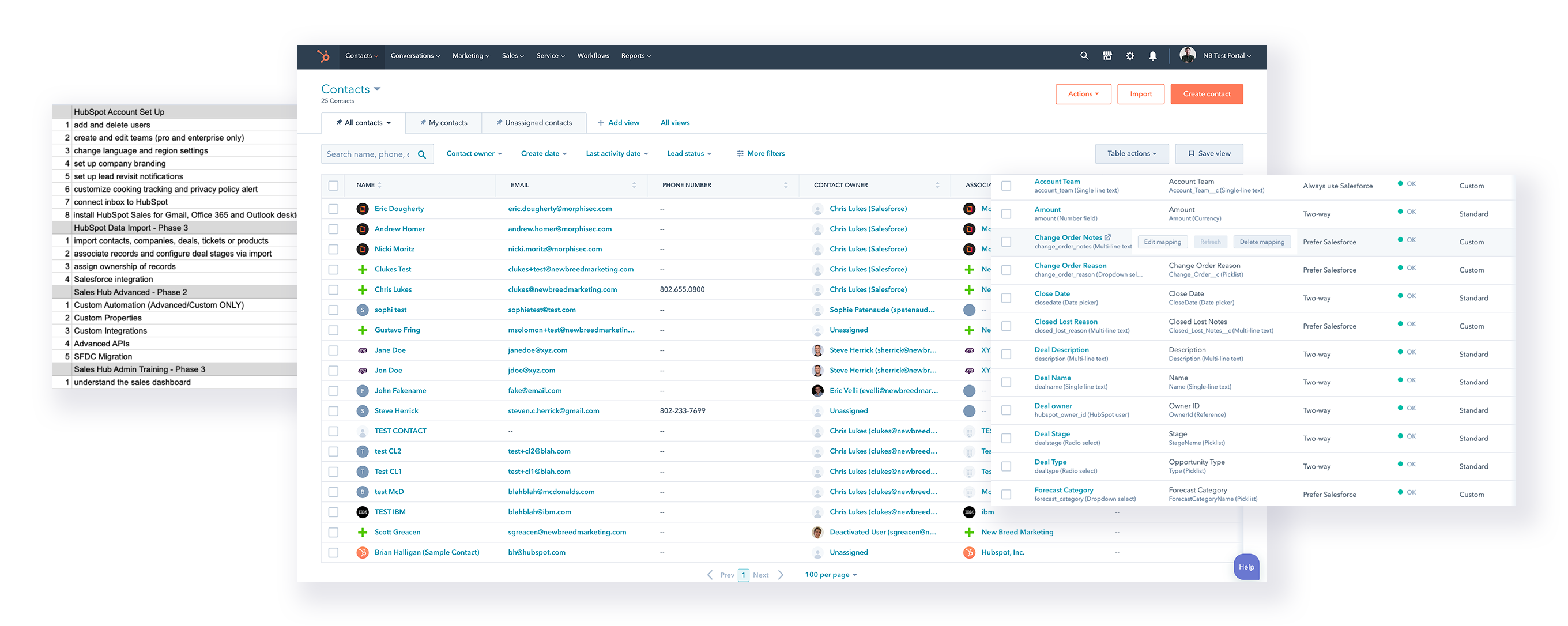Click the plus icon beside Add view
The image size is (1568, 626).
tap(601, 123)
